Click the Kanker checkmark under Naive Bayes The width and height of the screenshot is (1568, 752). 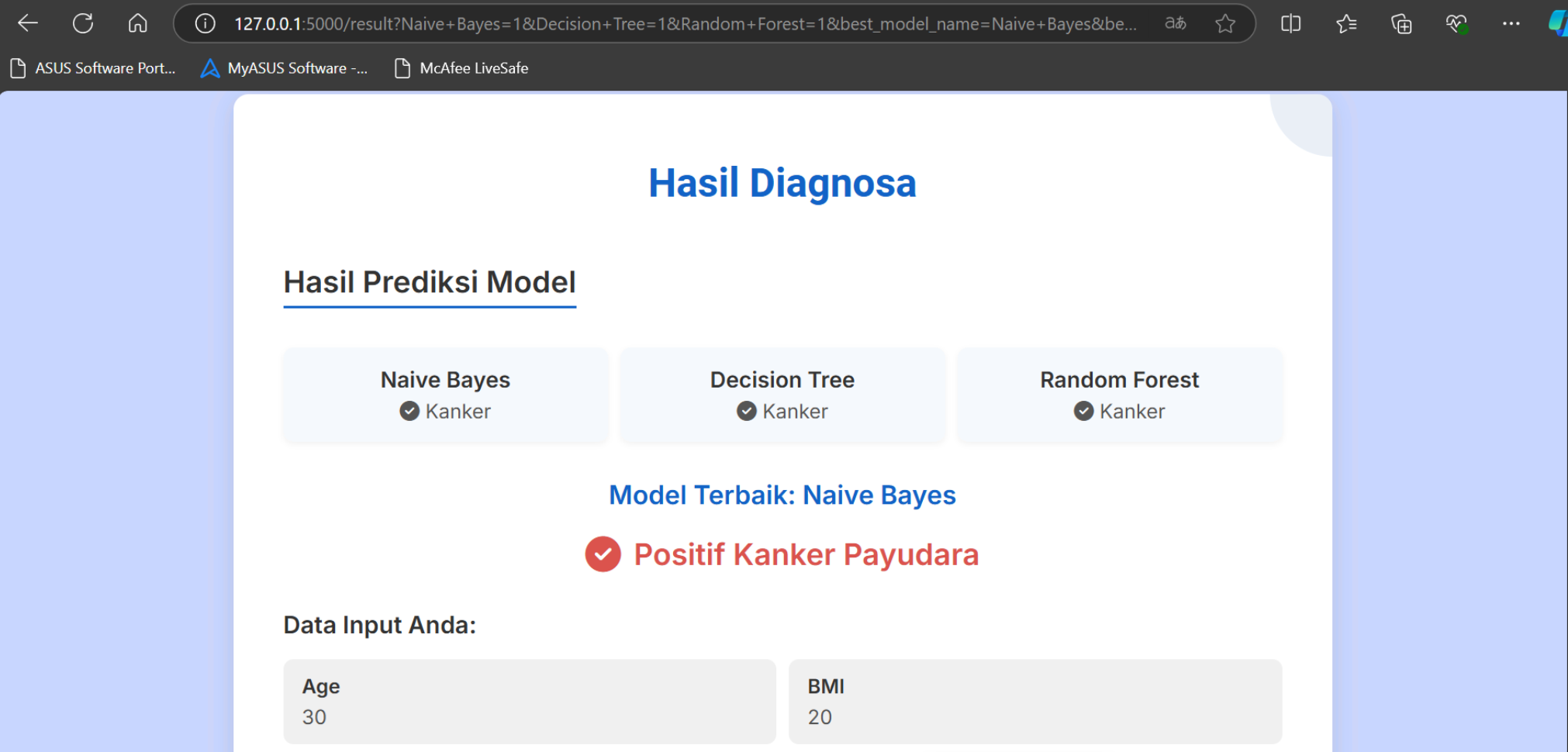tap(409, 411)
